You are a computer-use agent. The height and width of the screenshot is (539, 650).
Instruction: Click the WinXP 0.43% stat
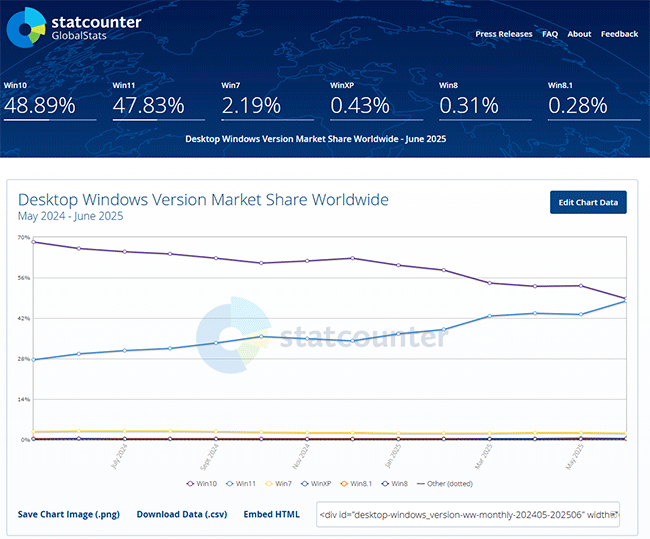(x=376, y=101)
